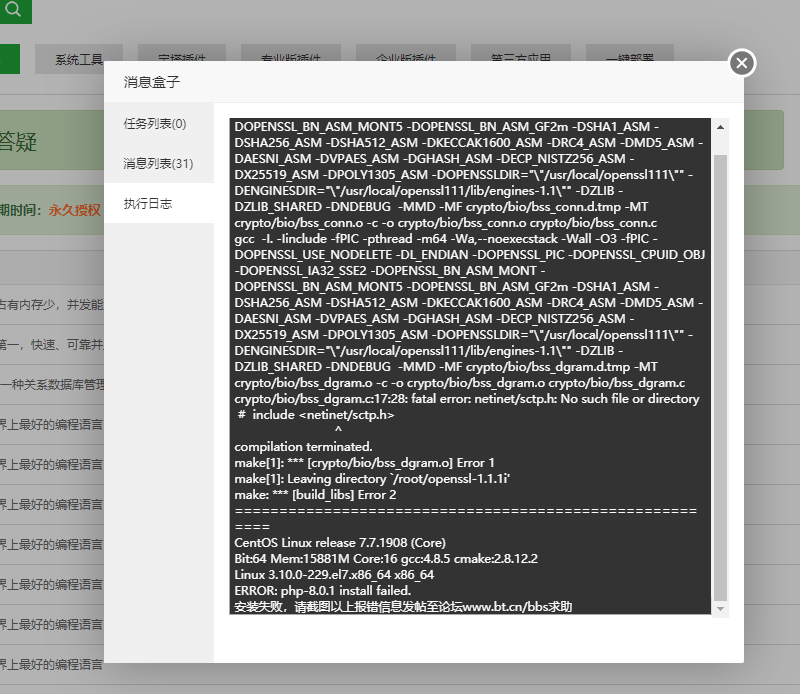
Task: Click the 第一，快速、可靠并 row in the list behind the dialog
Action: coord(52,345)
